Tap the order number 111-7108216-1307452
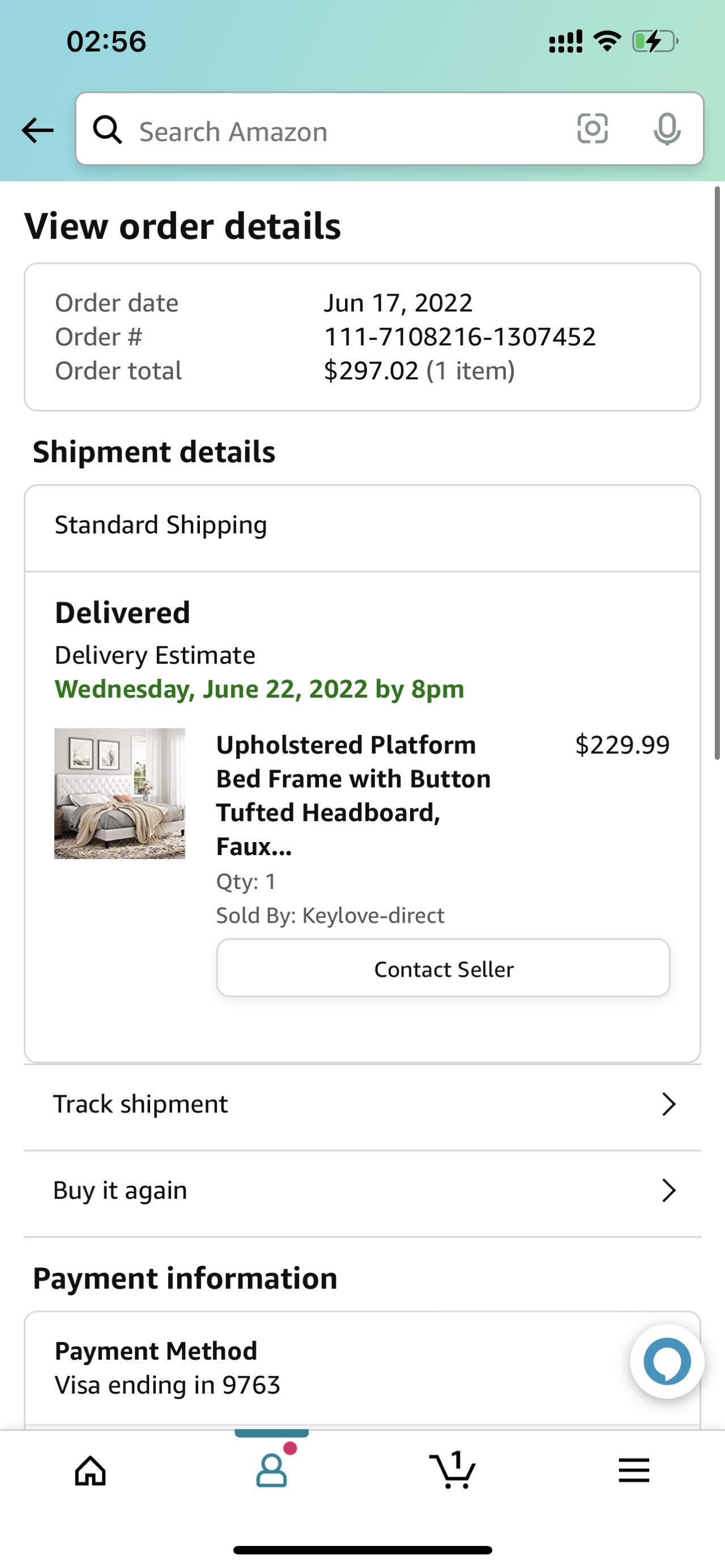This screenshot has height=1568, width=725. click(459, 336)
